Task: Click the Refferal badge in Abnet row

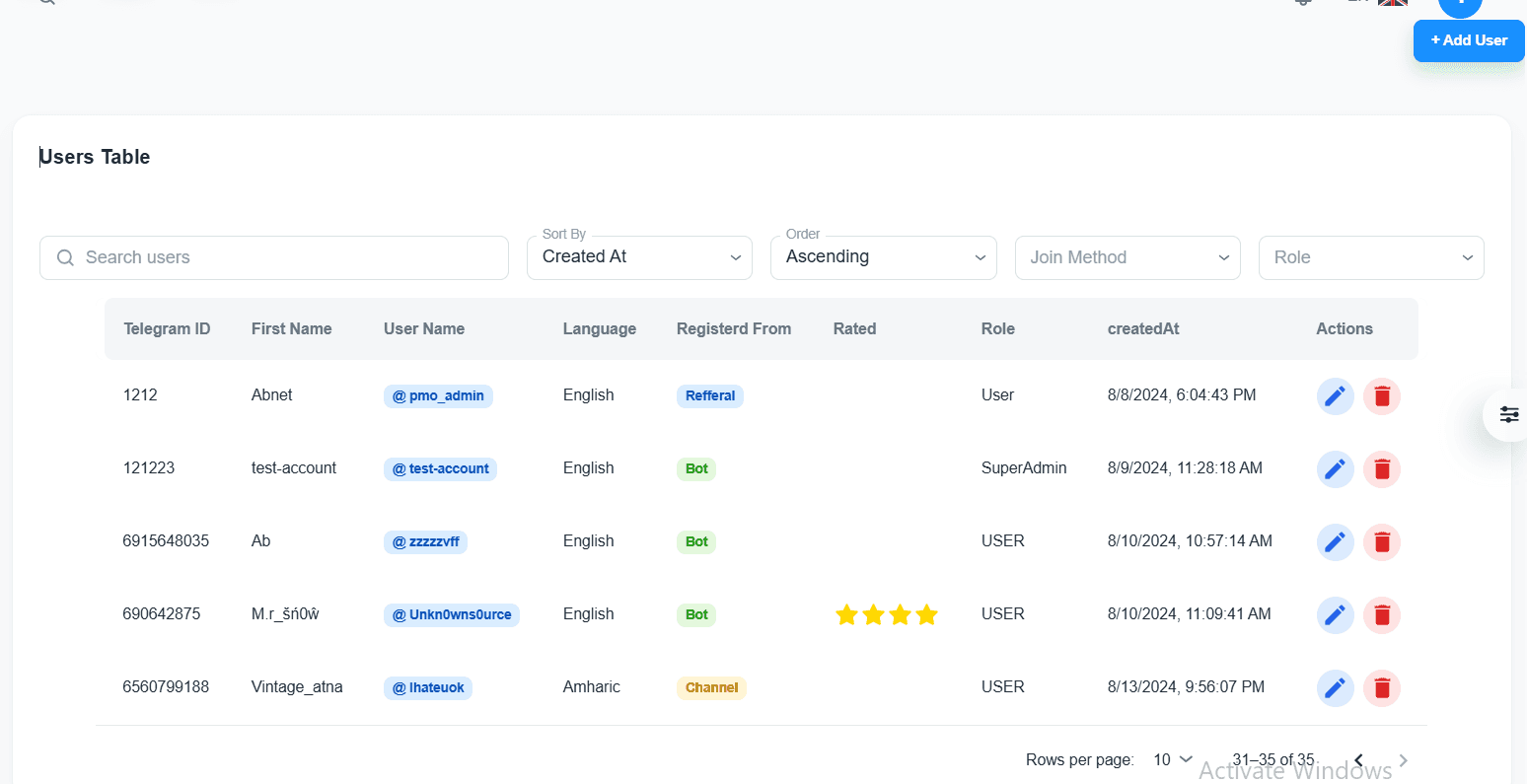Action: coord(710,396)
